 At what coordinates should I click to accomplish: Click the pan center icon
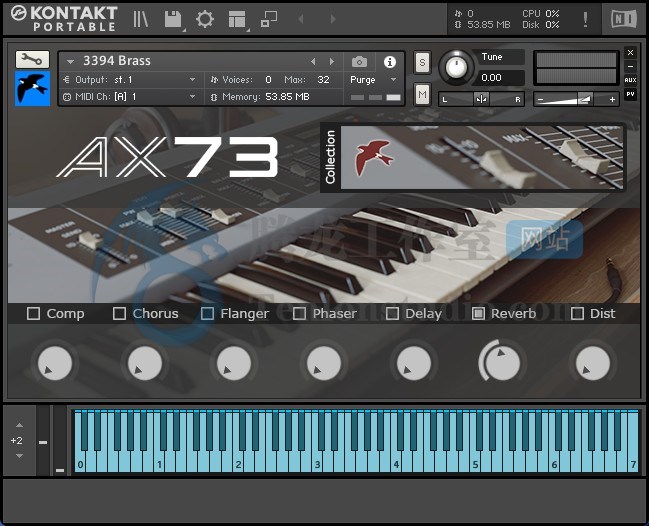(481, 99)
